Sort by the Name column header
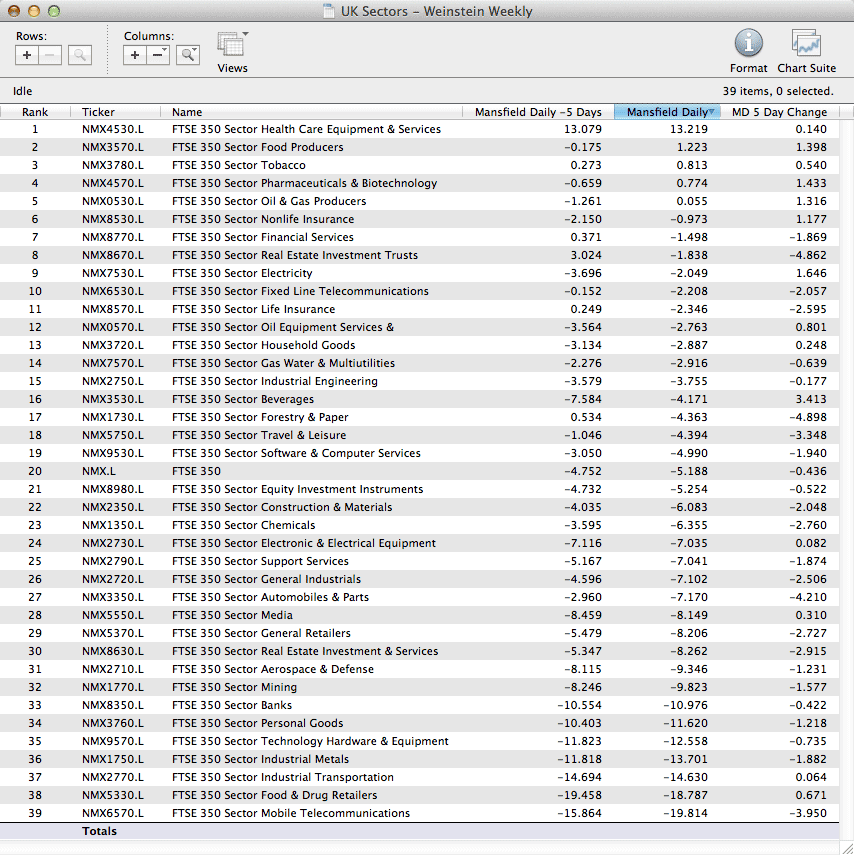The width and height of the screenshot is (854, 855). click(x=187, y=112)
